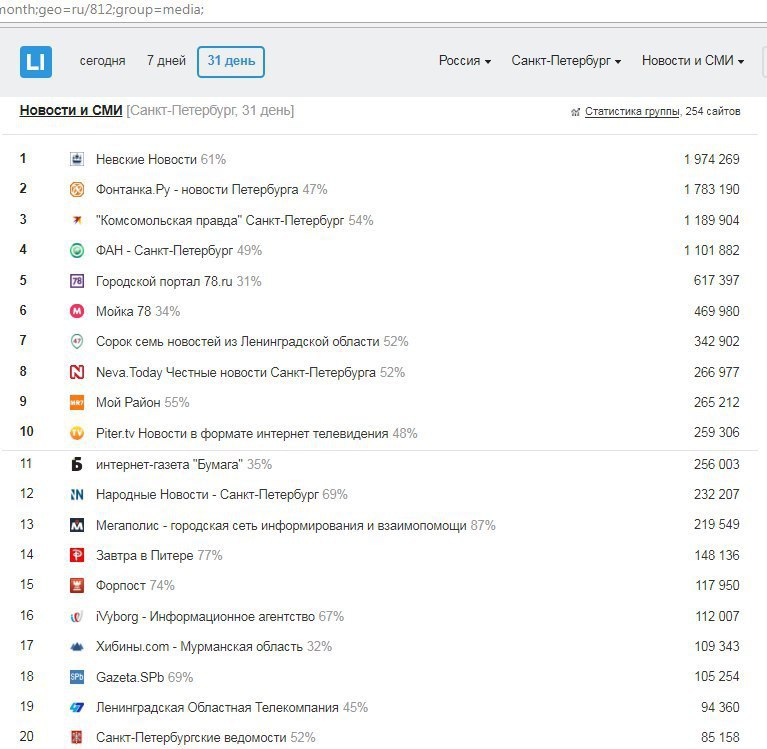767x749 pixels.
Task: Click the Piter.tv orange TV favicon
Action: (77, 433)
